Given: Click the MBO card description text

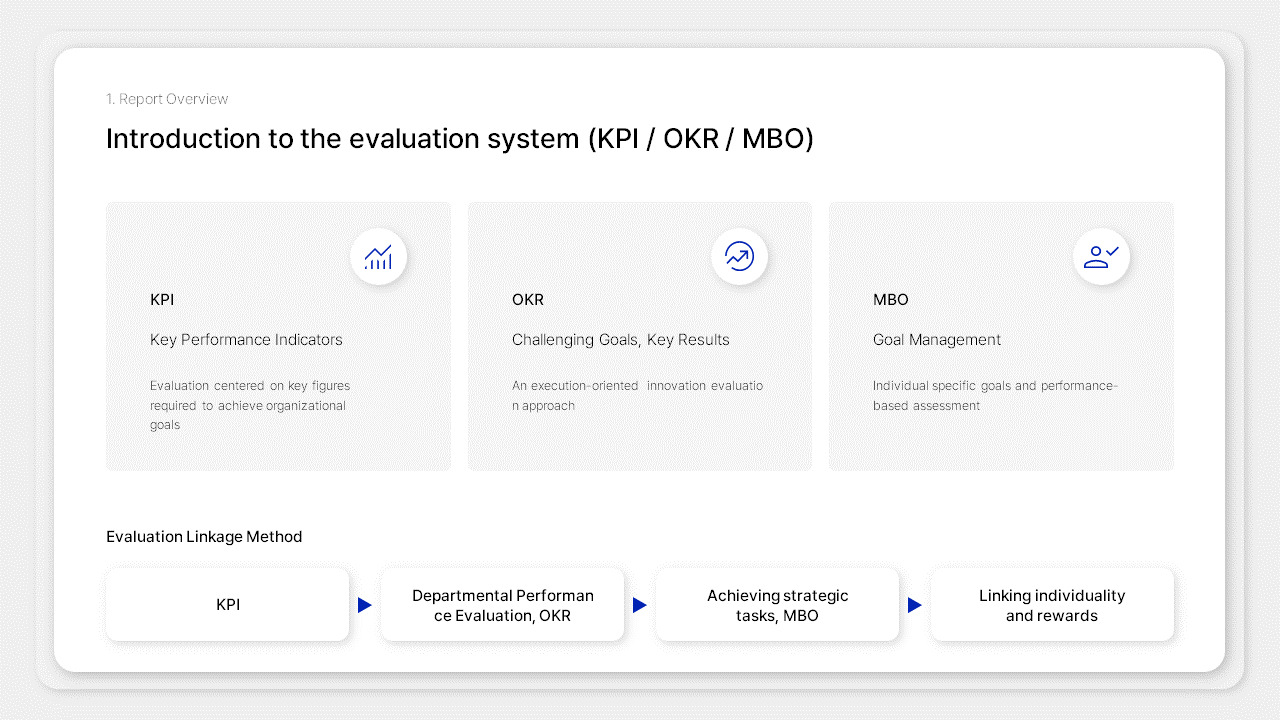Looking at the screenshot, I should pos(996,395).
